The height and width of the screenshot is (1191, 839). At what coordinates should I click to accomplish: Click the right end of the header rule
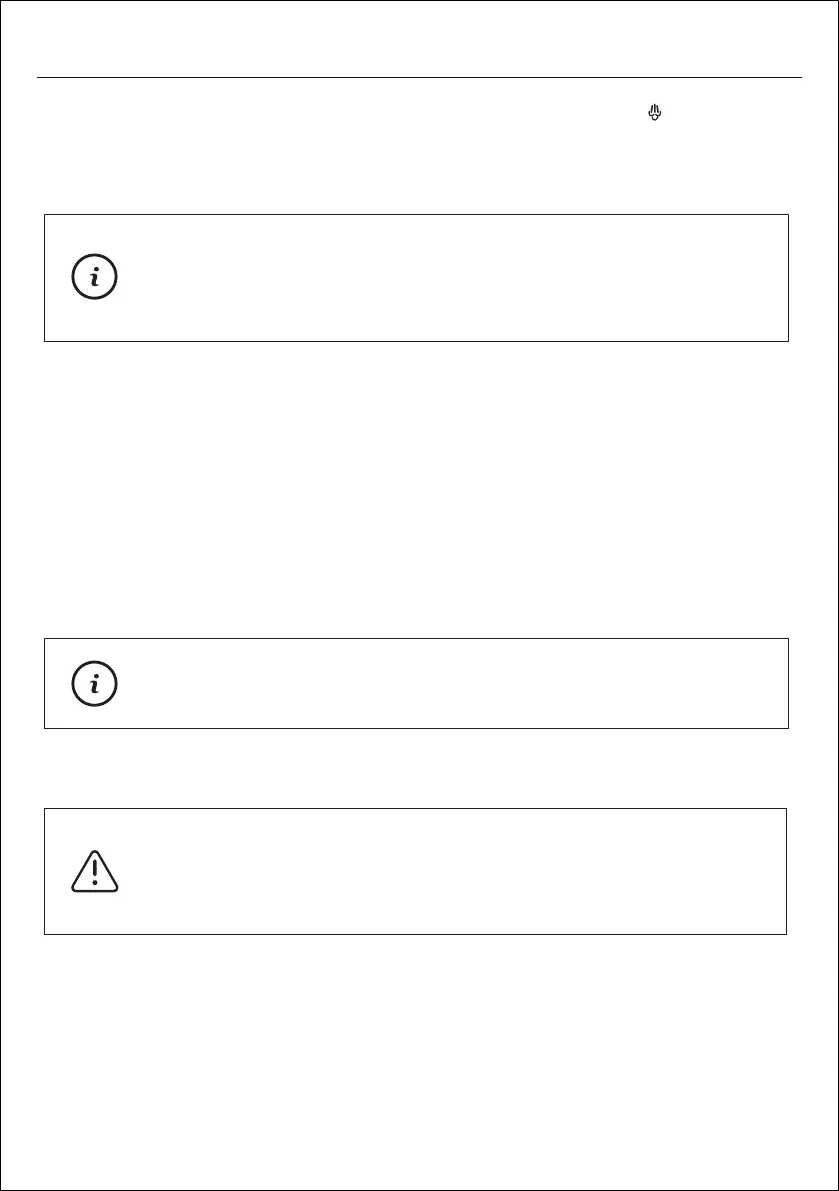pos(801,77)
